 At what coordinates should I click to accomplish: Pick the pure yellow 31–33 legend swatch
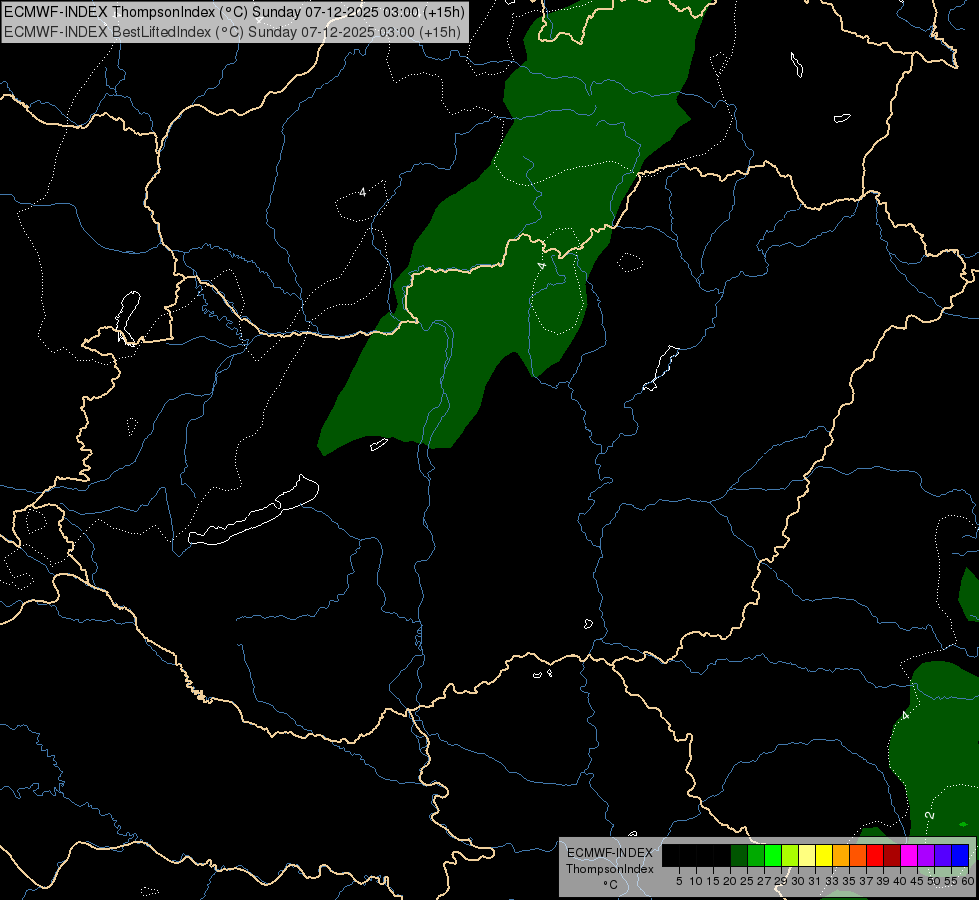[x=824, y=855]
